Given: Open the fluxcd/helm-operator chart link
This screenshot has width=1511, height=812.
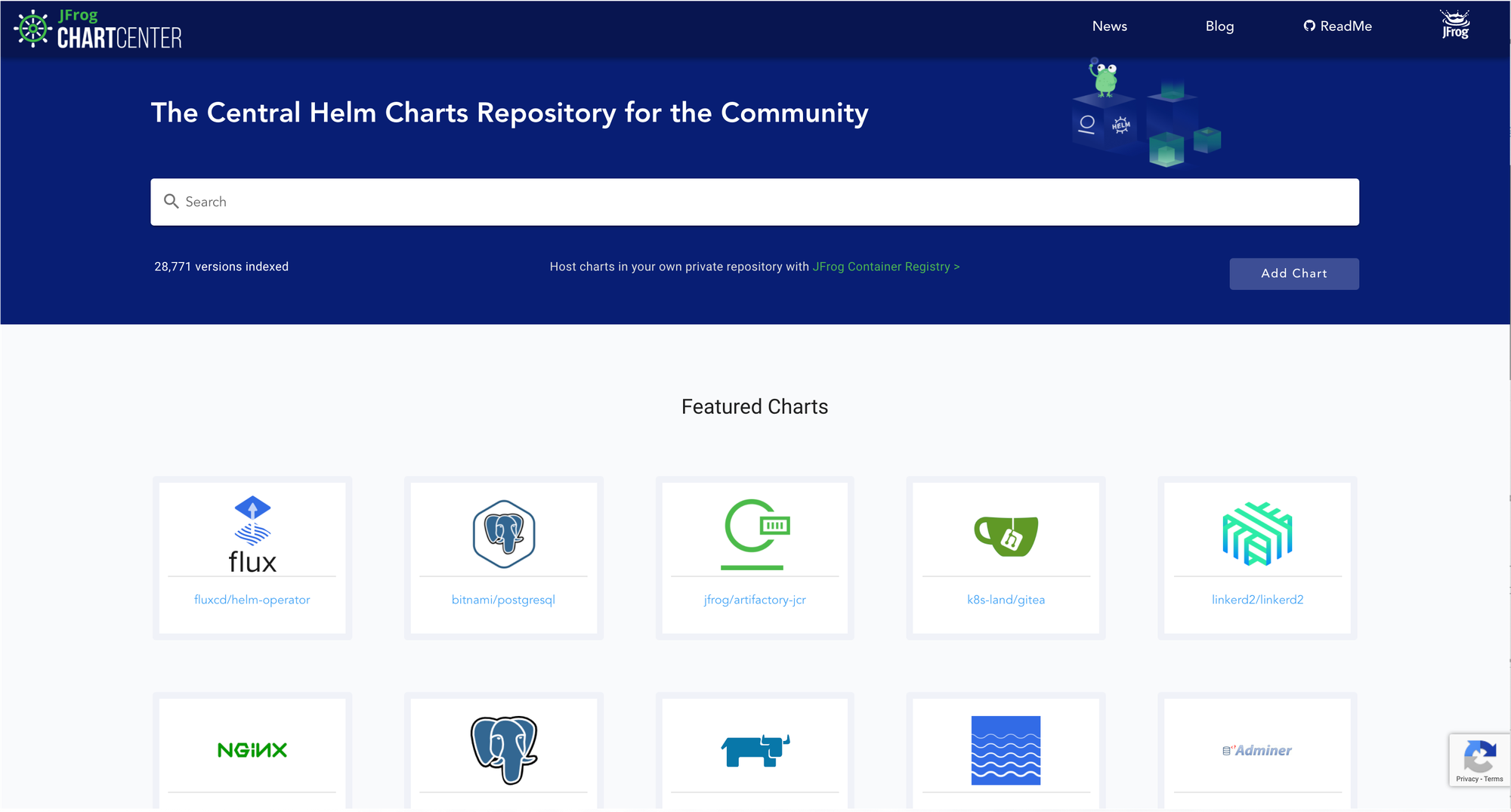Looking at the screenshot, I should (x=252, y=599).
